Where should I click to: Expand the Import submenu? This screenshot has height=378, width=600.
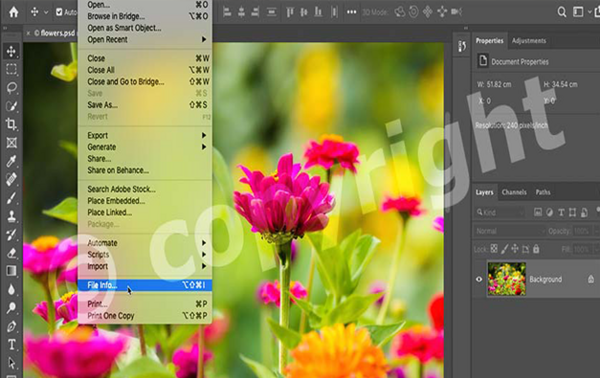(x=145, y=266)
